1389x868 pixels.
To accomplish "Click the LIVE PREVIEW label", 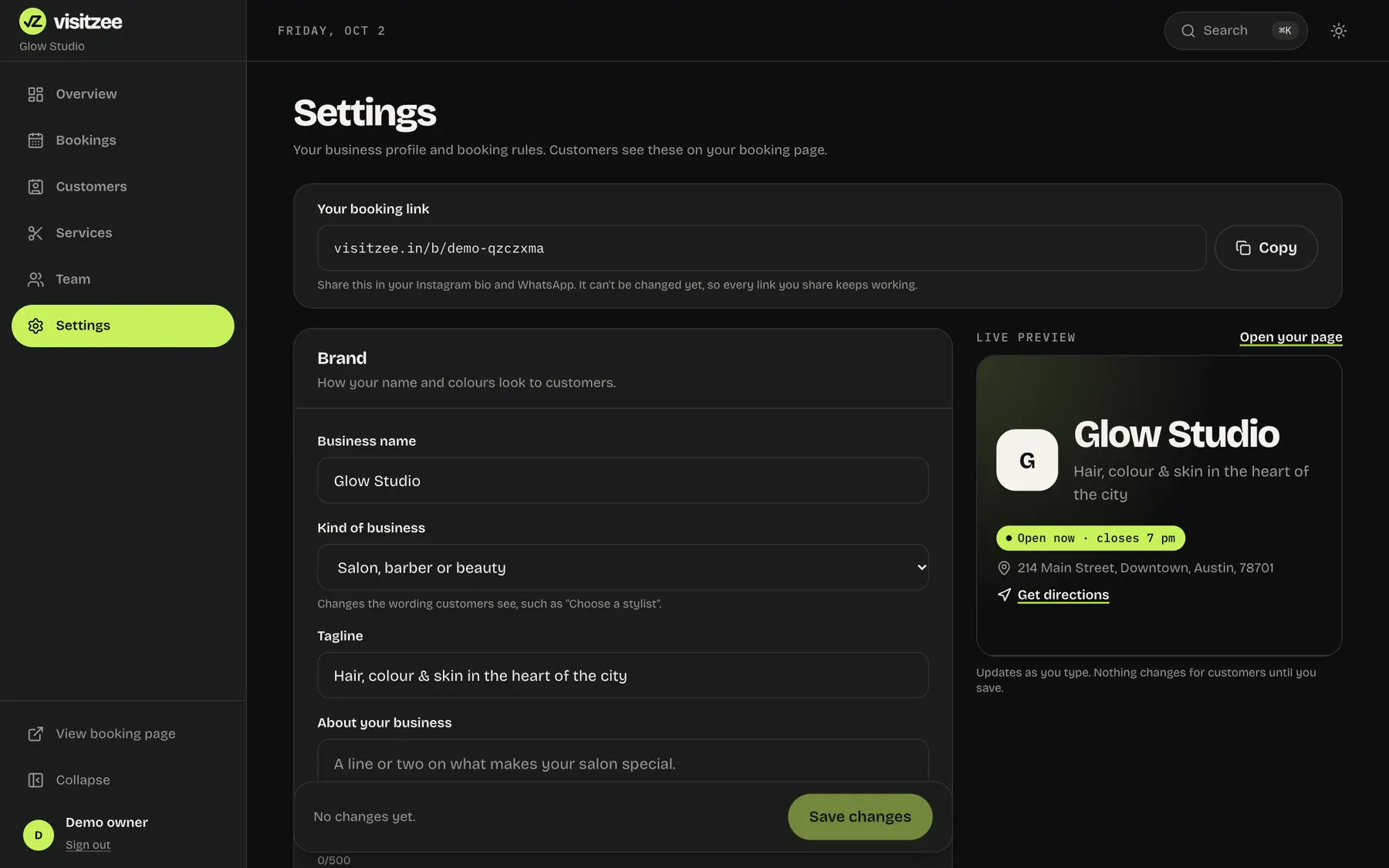I will tap(1026, 337).
